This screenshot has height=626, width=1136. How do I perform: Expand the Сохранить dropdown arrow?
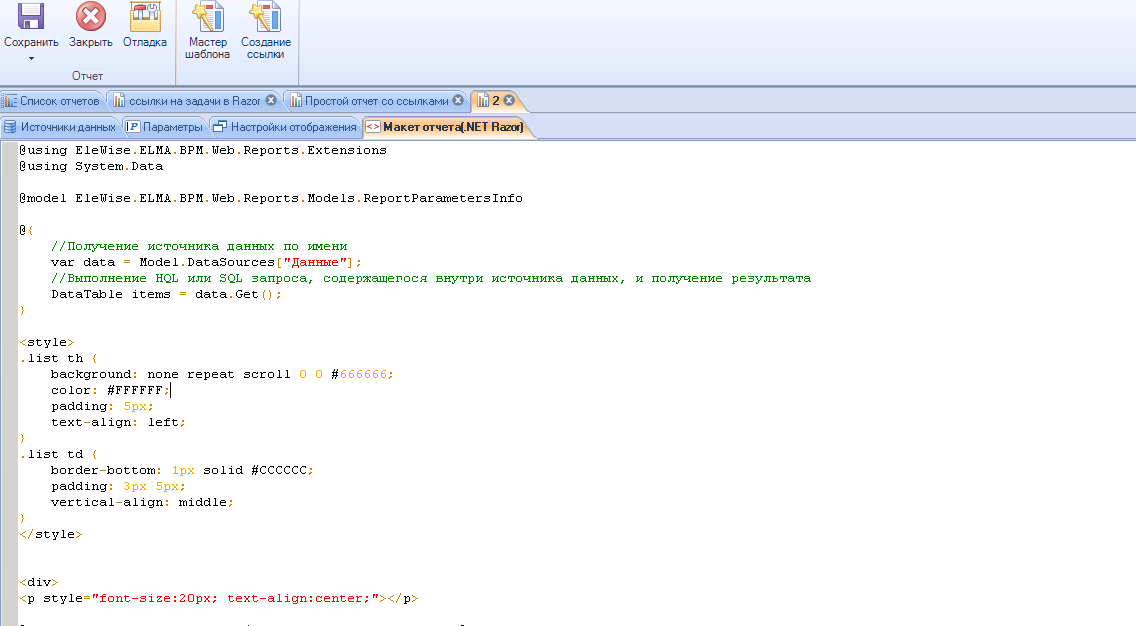pyautogui.click(x=31, y=58)
